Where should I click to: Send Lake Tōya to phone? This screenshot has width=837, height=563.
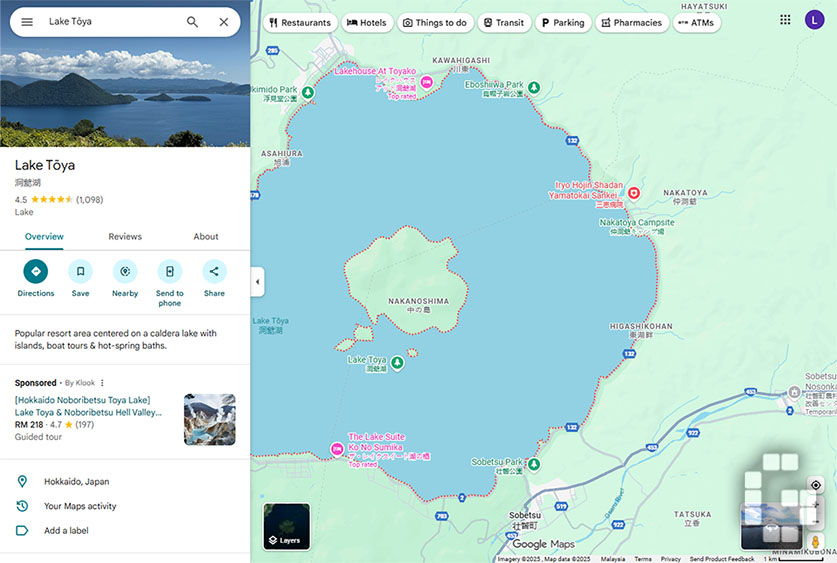pyautogui.click(x=170, y=272)
